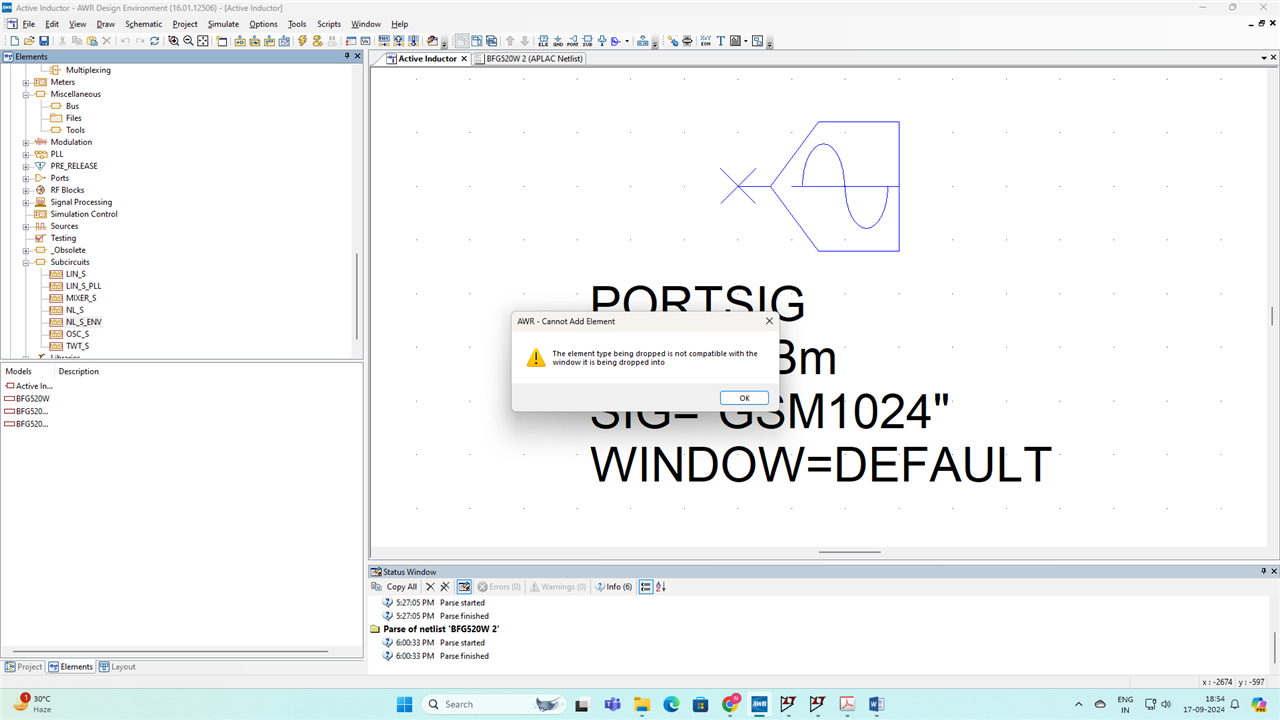Image resolution: width=1280 pixels, height=720 pixels.
Task: Expand the Ports tree node
Action: click(x=26, y=178)
